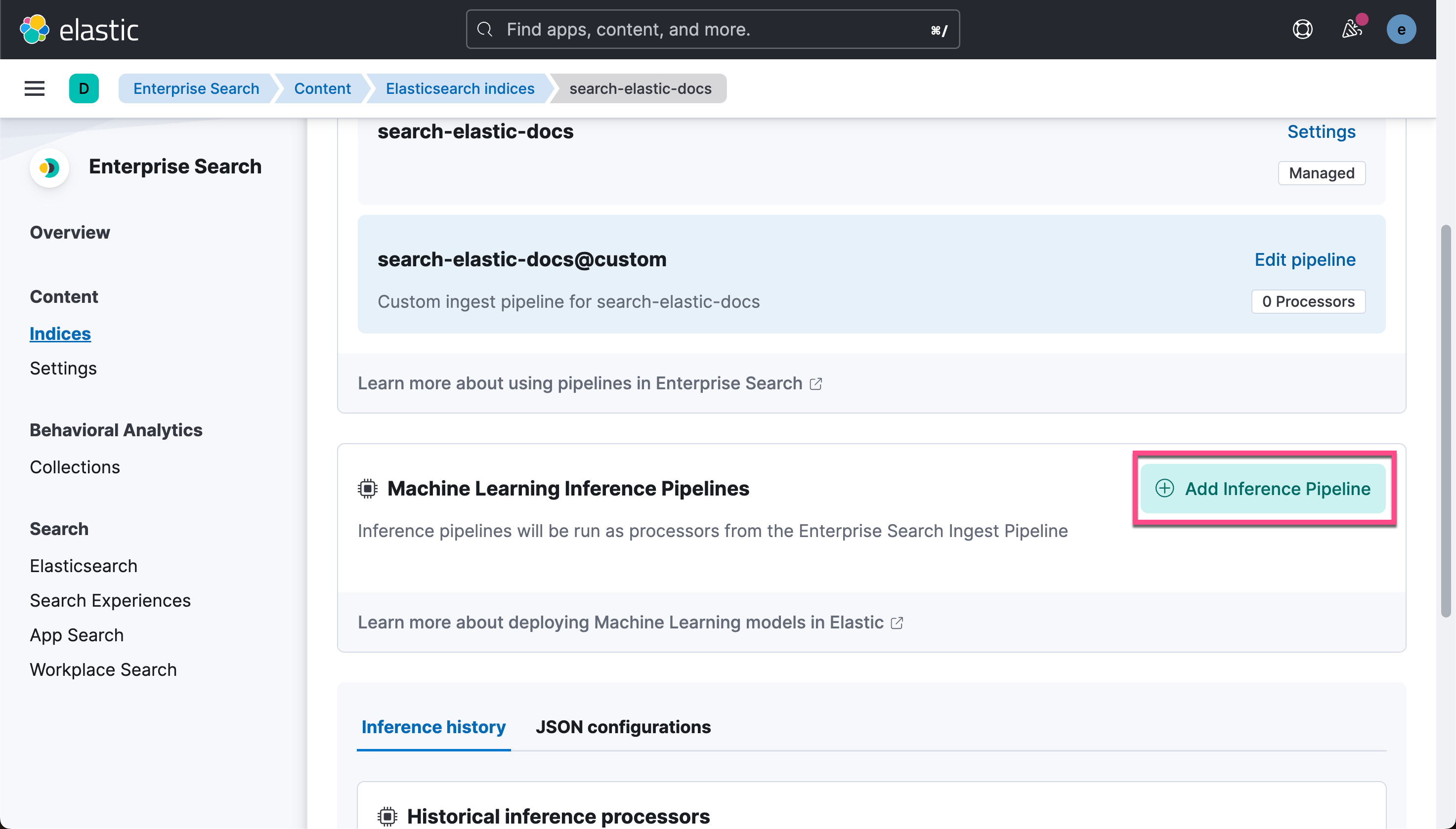Click the search-elastic-docs@custom pipeline title

(521, 260)
